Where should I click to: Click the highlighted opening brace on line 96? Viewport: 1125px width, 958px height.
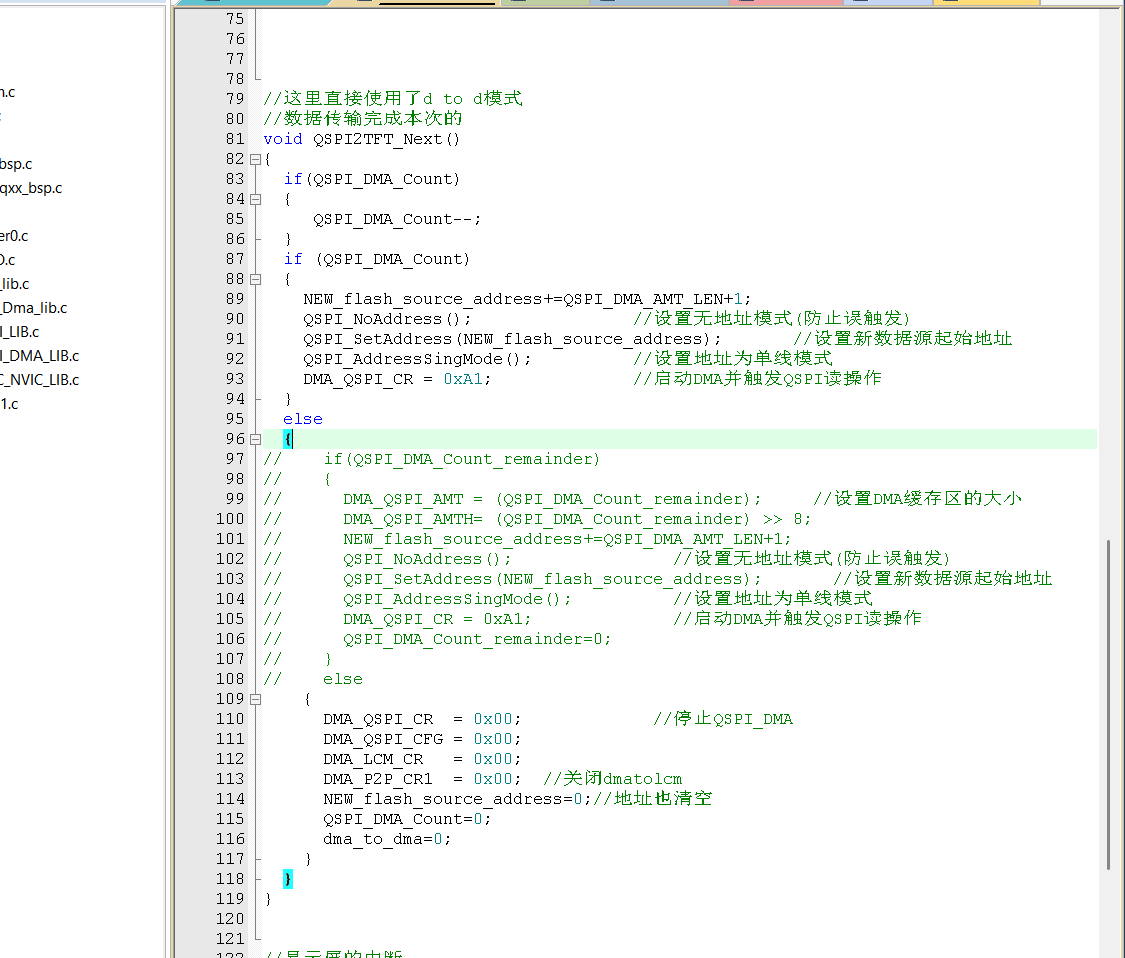pyautogui.click(x=288, y=439)
